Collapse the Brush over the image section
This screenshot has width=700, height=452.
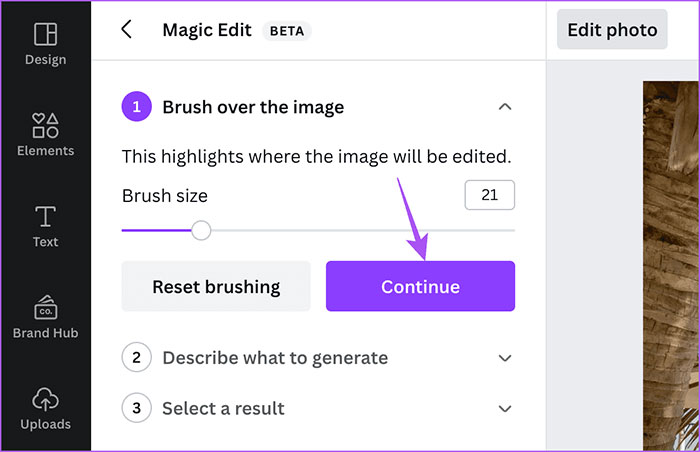pyautogui.click(x=505, y=107)
